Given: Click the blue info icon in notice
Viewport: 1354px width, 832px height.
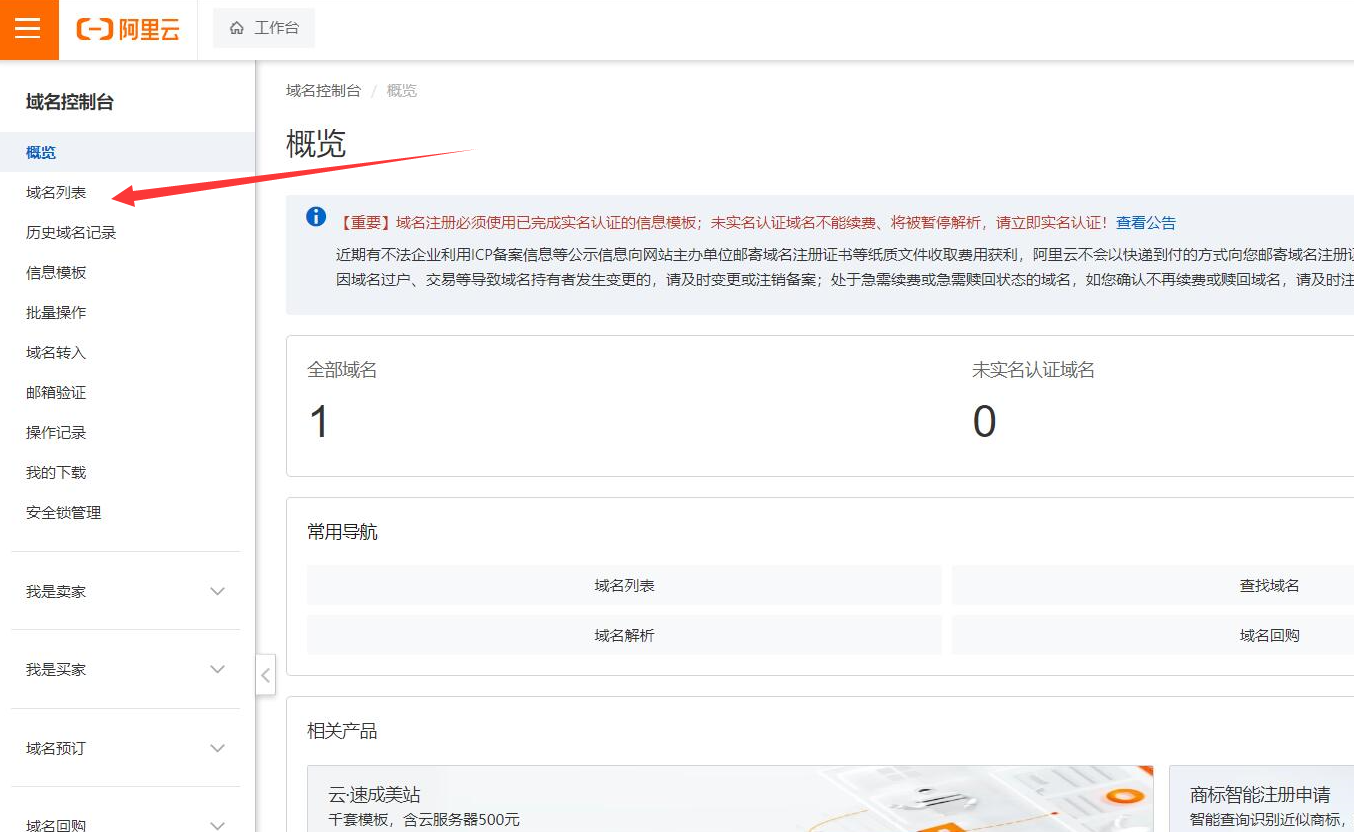Looking at the screenshot, I should 316,217.
